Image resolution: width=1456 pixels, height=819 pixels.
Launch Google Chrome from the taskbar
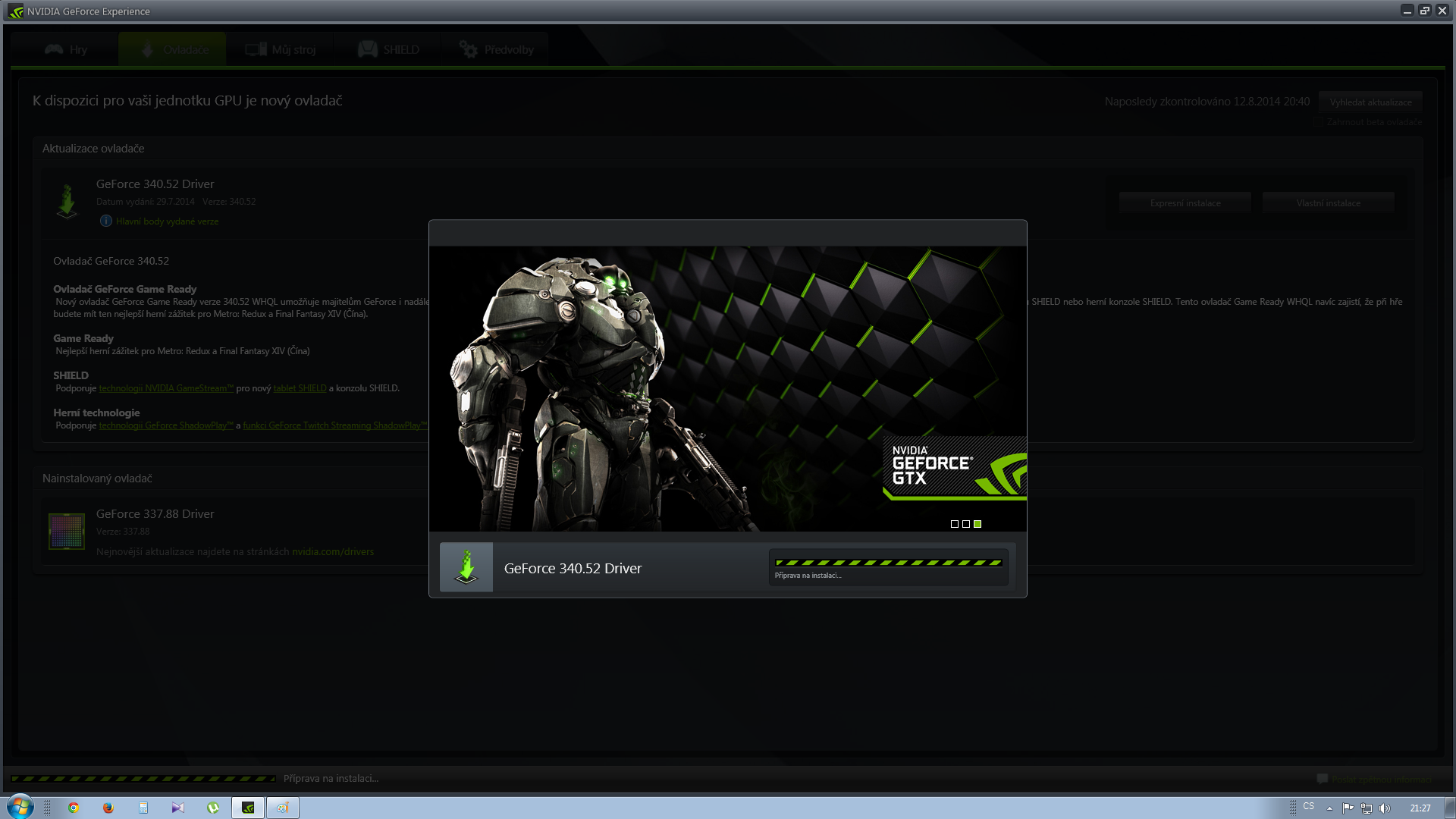(74, 808)
